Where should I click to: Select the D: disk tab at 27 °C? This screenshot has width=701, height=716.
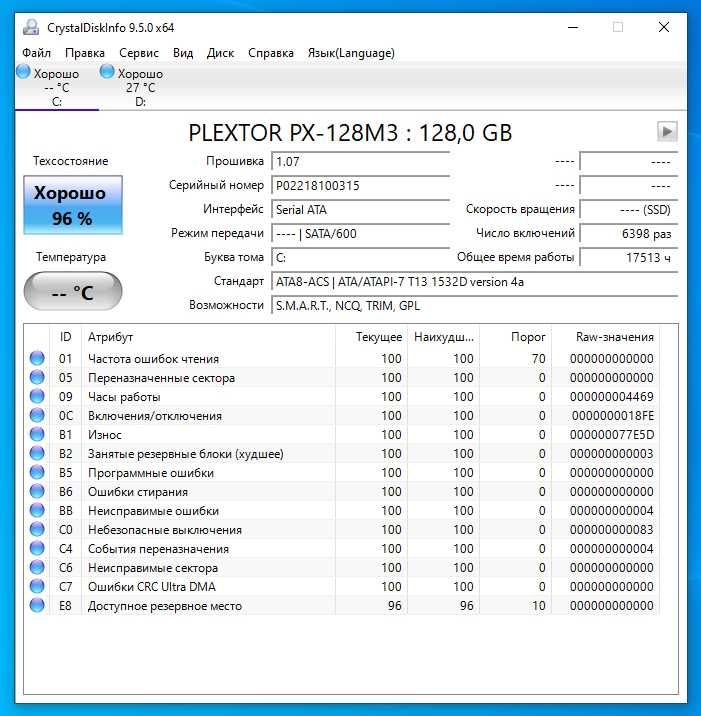pyautogui.click(x=140, y=87)
